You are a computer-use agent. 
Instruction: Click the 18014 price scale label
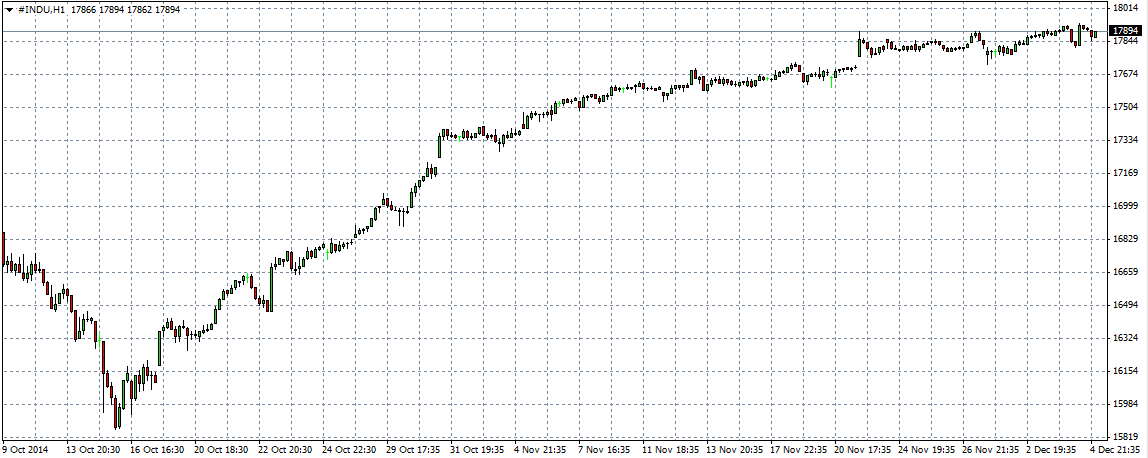(1126, 8)
